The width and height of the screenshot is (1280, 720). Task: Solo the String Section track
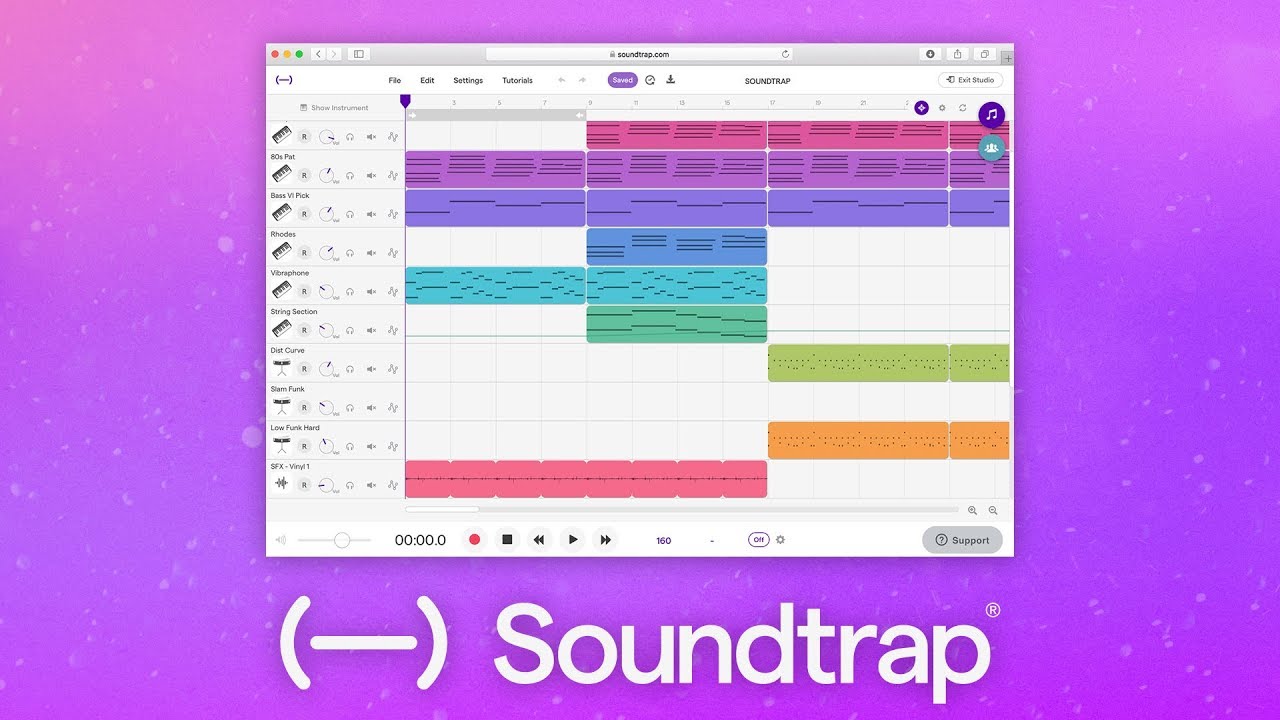350,330
